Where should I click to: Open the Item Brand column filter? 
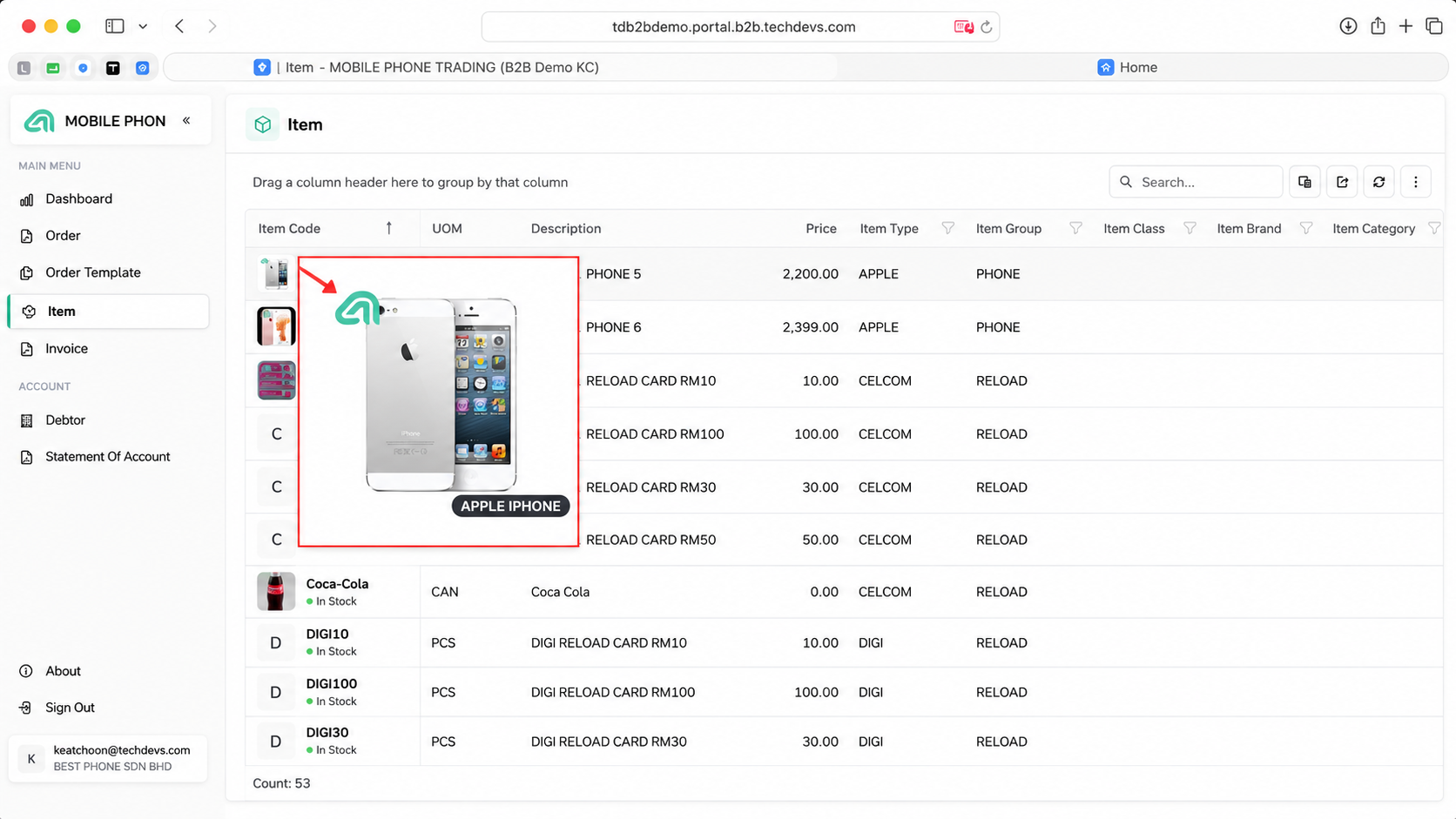(x=1305, y=228)
